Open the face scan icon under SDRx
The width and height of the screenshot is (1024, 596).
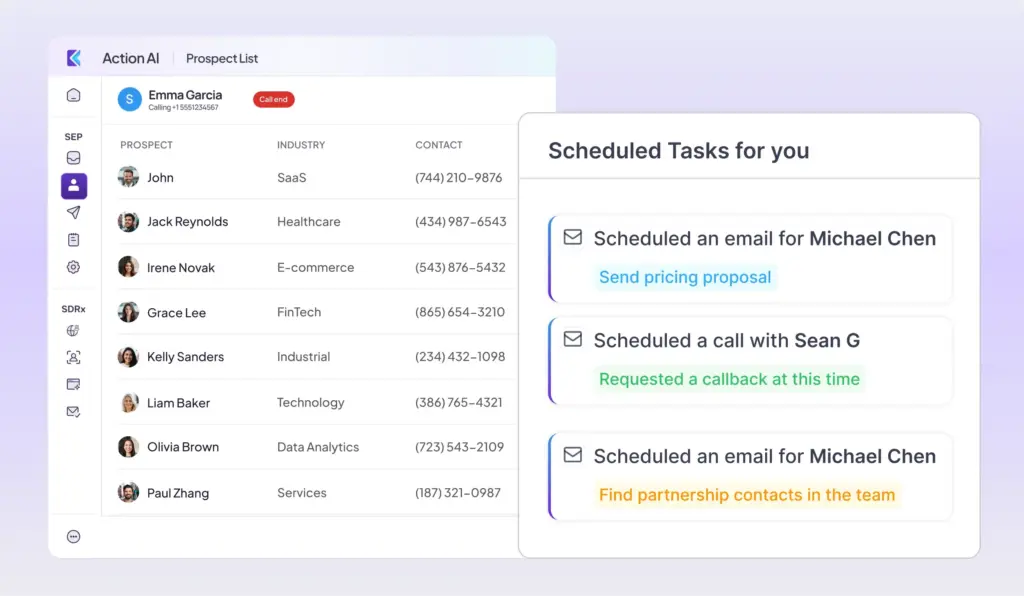tap(73, 357)
